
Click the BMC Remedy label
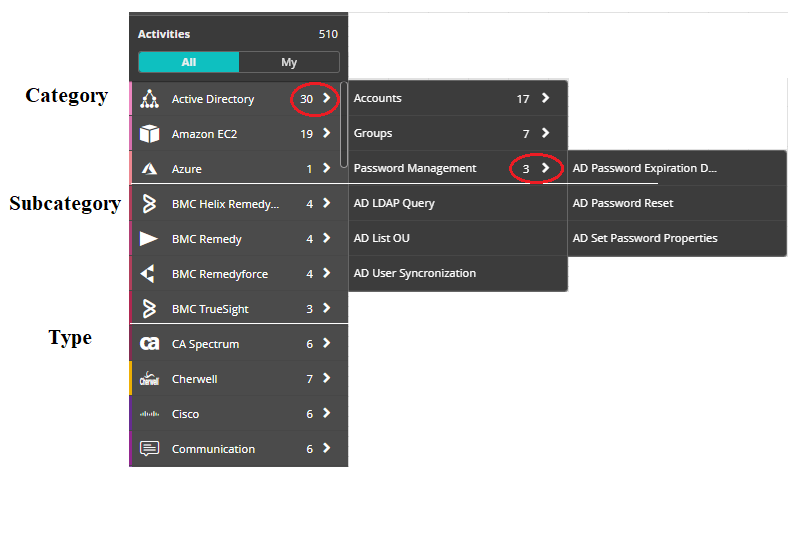tap(207, 239)
